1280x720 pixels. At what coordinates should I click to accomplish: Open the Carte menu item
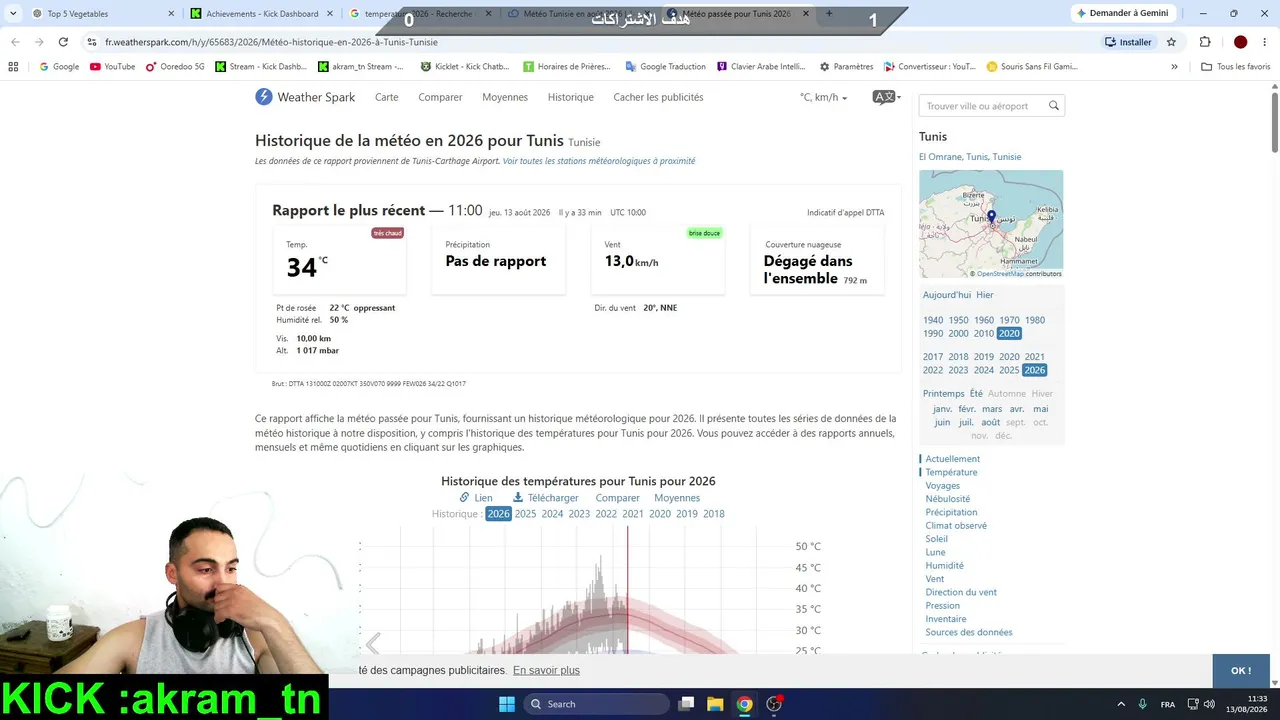(x=387, y=97)
